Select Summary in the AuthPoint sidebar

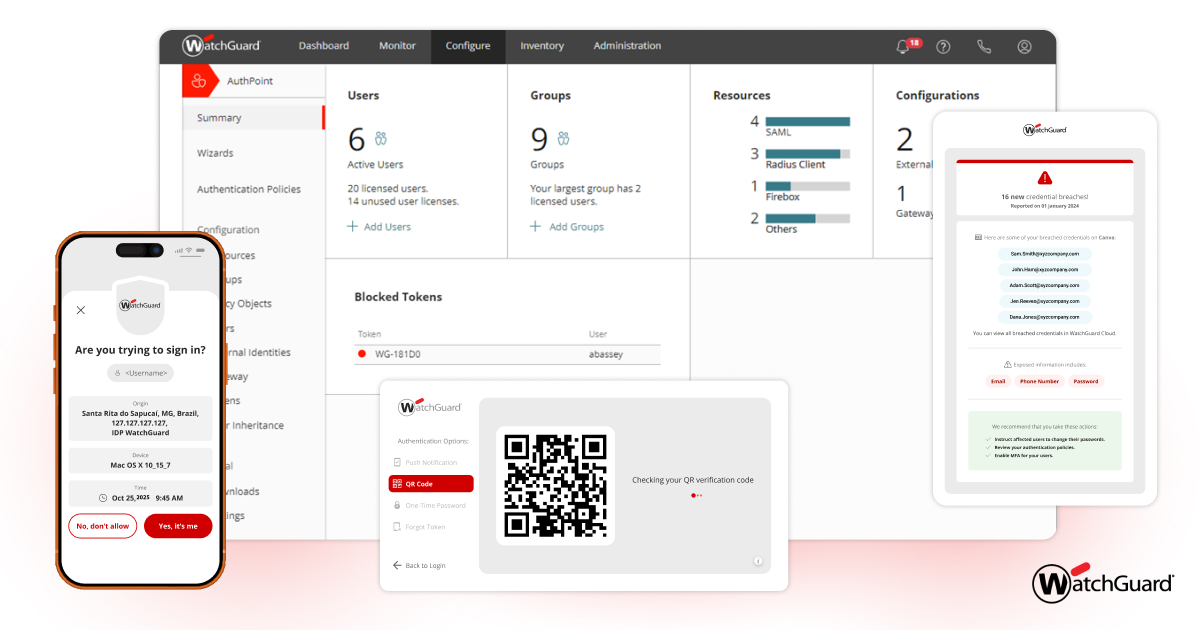254,118
